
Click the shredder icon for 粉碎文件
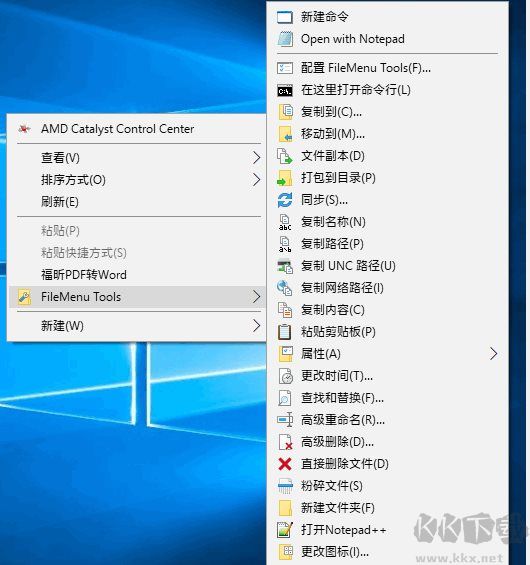tap(285, 486)
